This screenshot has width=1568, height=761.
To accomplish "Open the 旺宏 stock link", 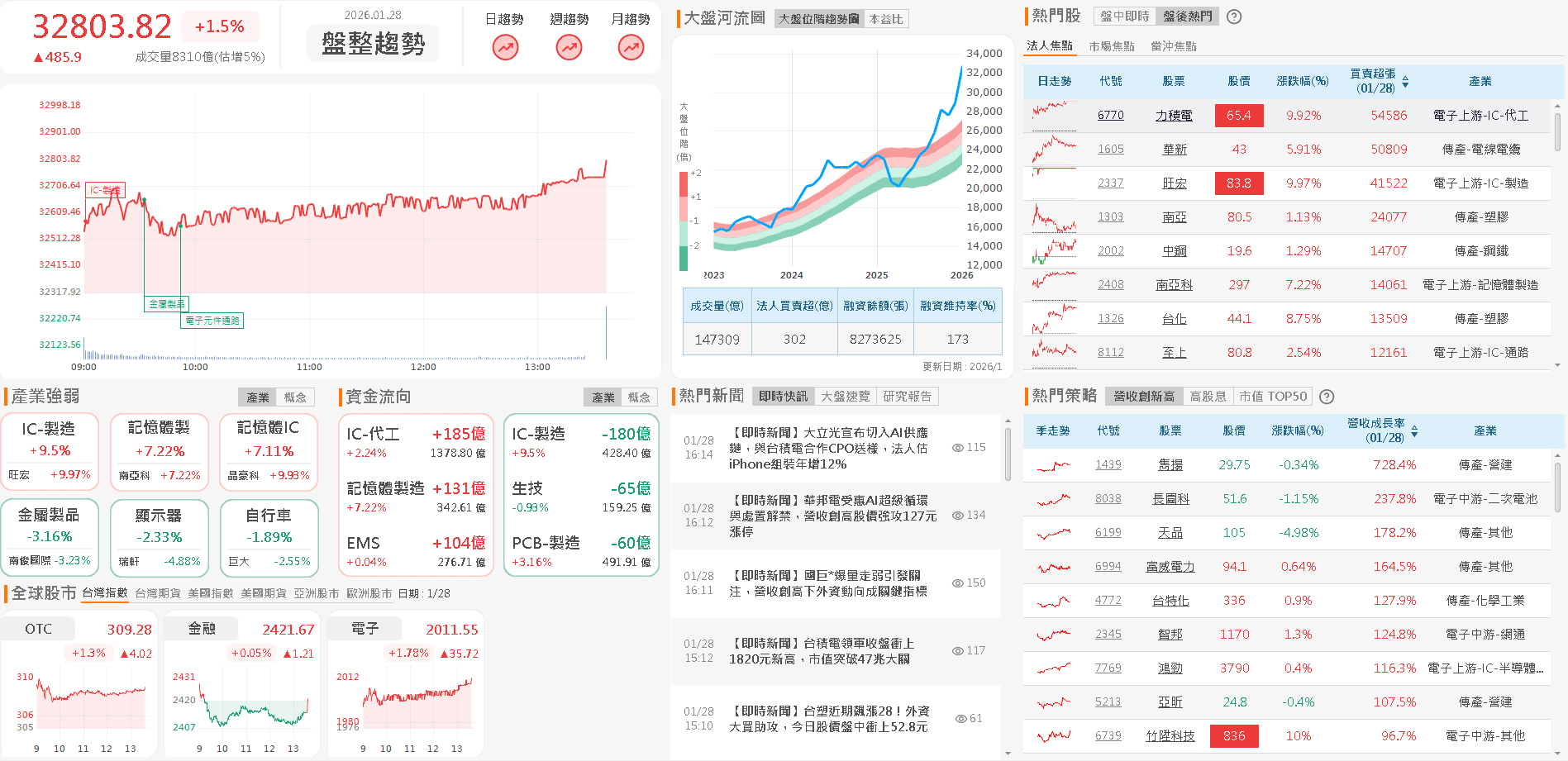I will click(x=1175, y=183).
